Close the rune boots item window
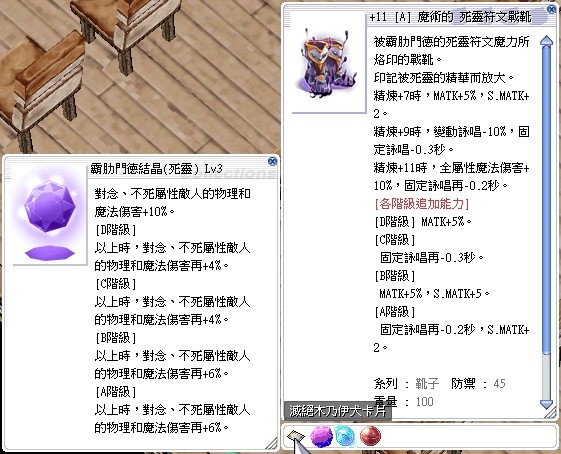 point(552,10)
